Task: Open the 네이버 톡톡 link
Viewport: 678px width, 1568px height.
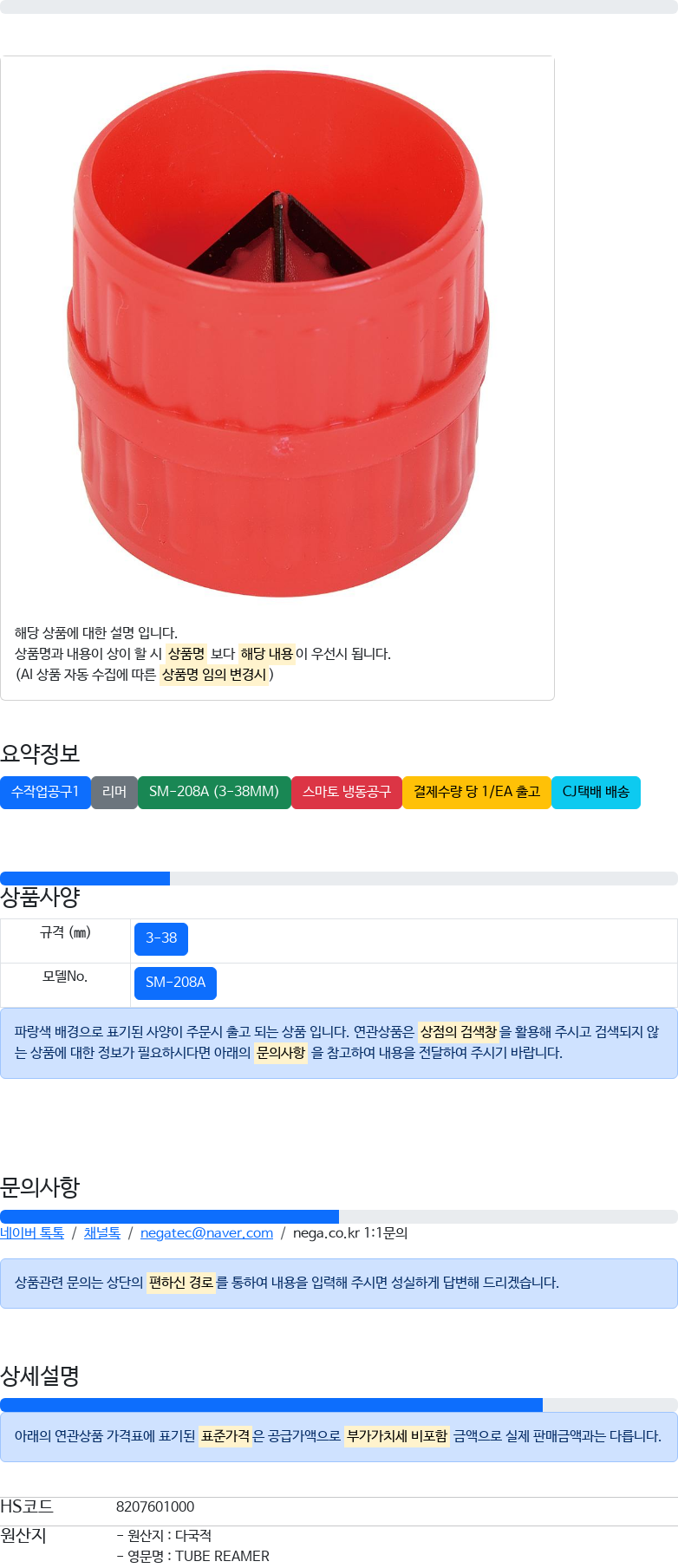Action: pos(32,1233)
